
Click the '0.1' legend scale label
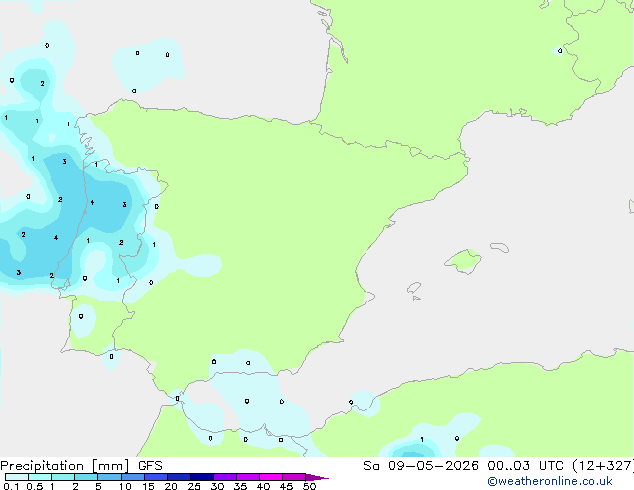coord(11,486)
